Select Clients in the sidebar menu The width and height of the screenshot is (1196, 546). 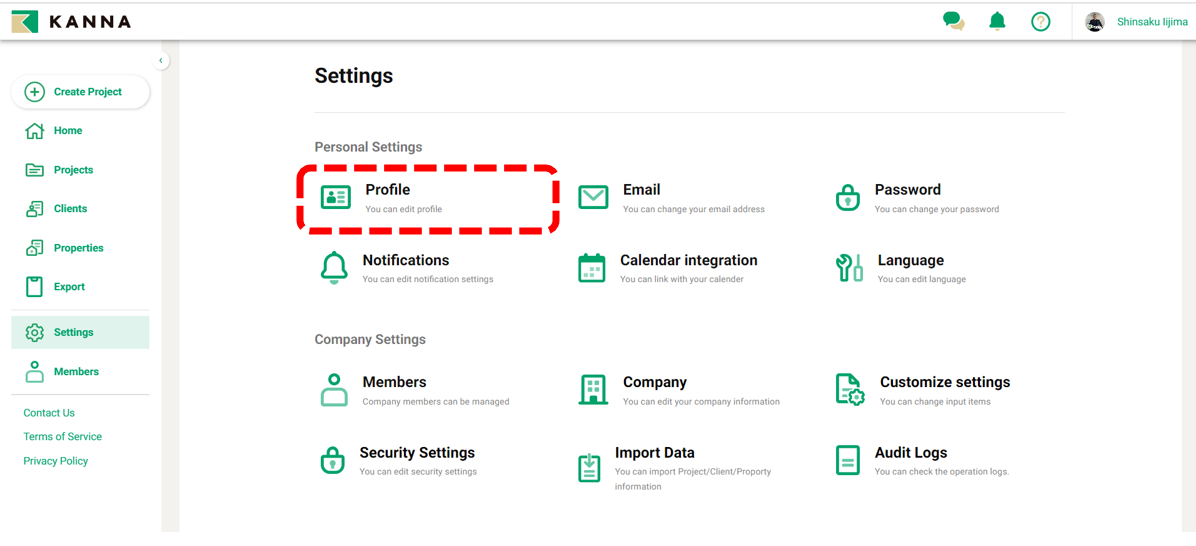pos(70,209)
